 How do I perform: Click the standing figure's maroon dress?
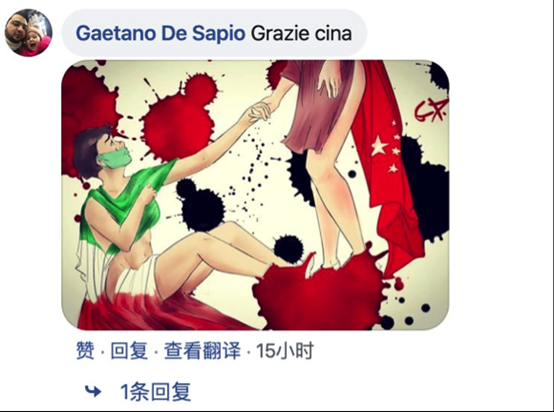tap(316, 104)
